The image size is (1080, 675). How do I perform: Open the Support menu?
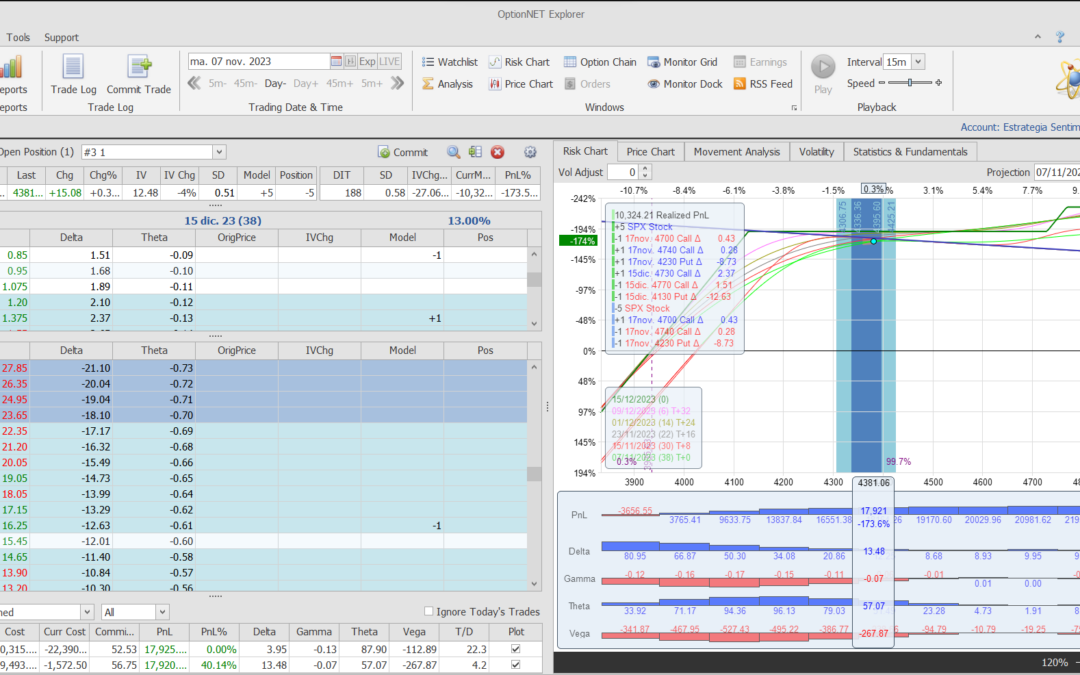(61, 37)
